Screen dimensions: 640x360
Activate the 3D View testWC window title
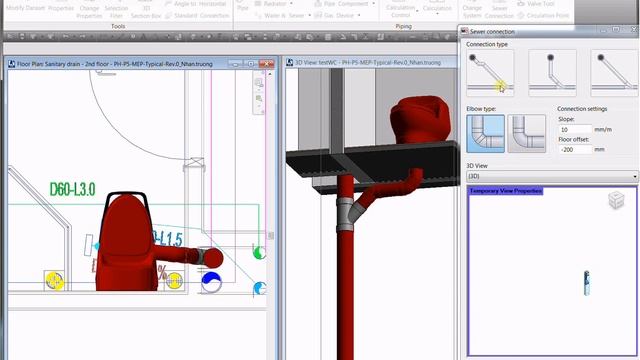[368, 62]
